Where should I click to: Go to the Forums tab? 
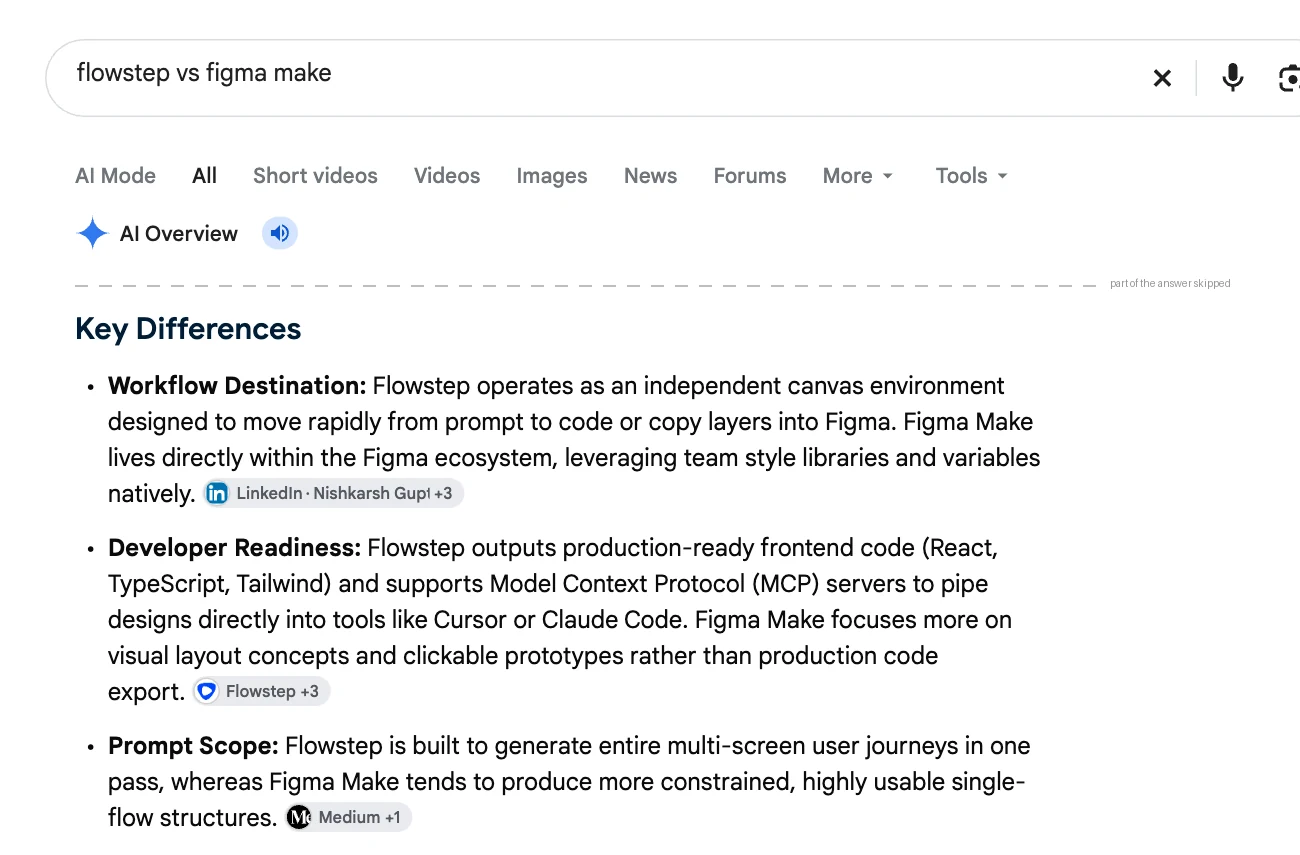coord(750,176)
